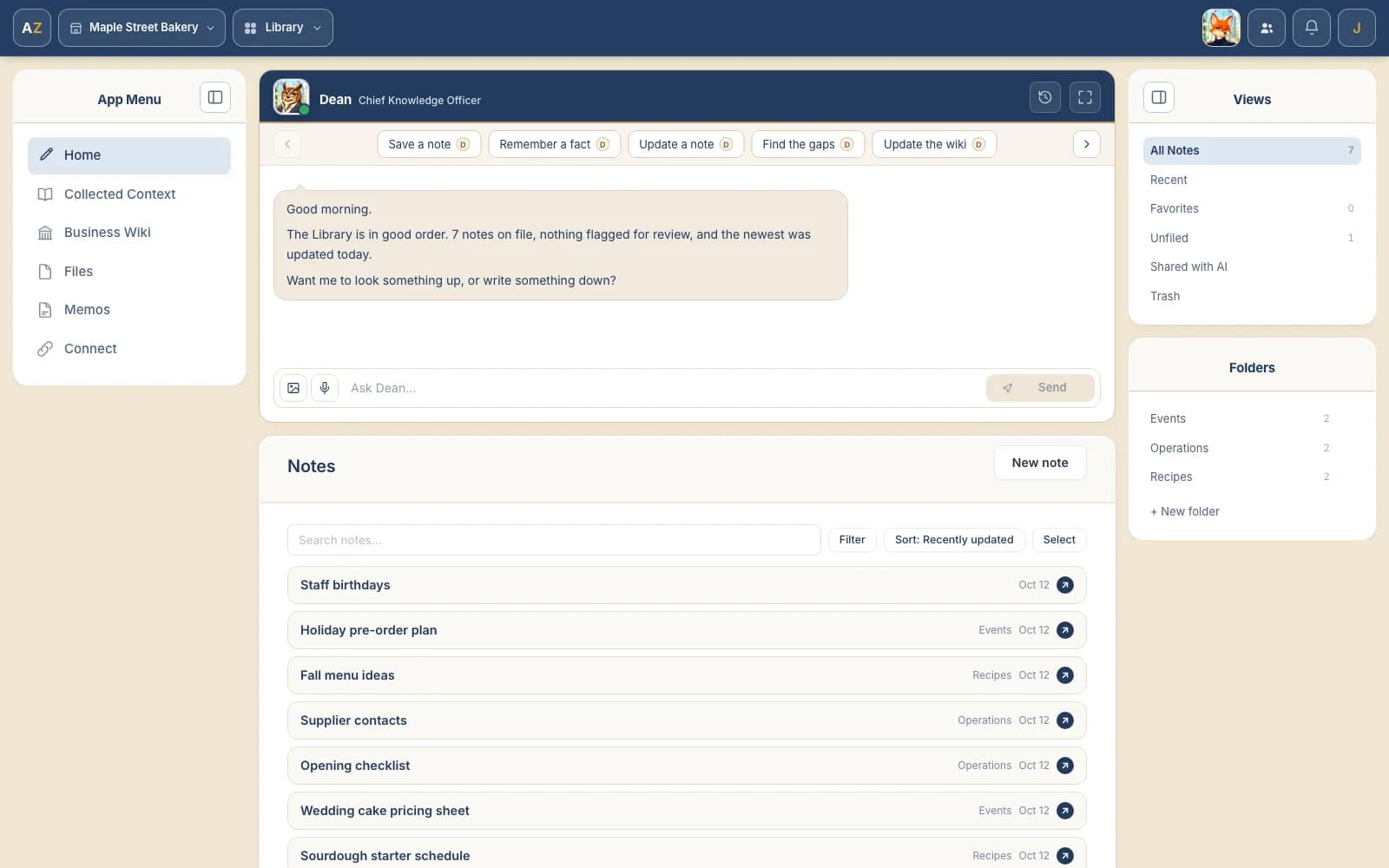Screen dimensions: 1389x868
Task: Open the Filter options
Action: [x=852, y=540]
